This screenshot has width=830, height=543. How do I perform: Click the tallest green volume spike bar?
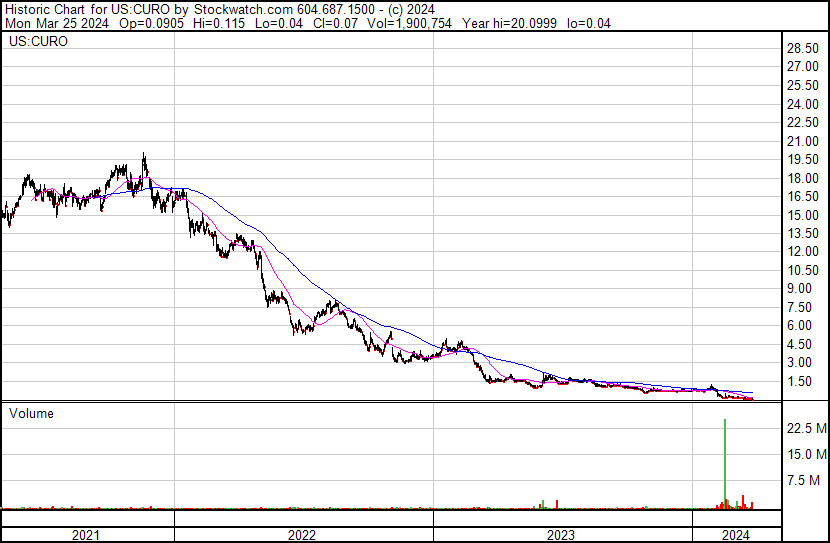click(x=724, y=460)
